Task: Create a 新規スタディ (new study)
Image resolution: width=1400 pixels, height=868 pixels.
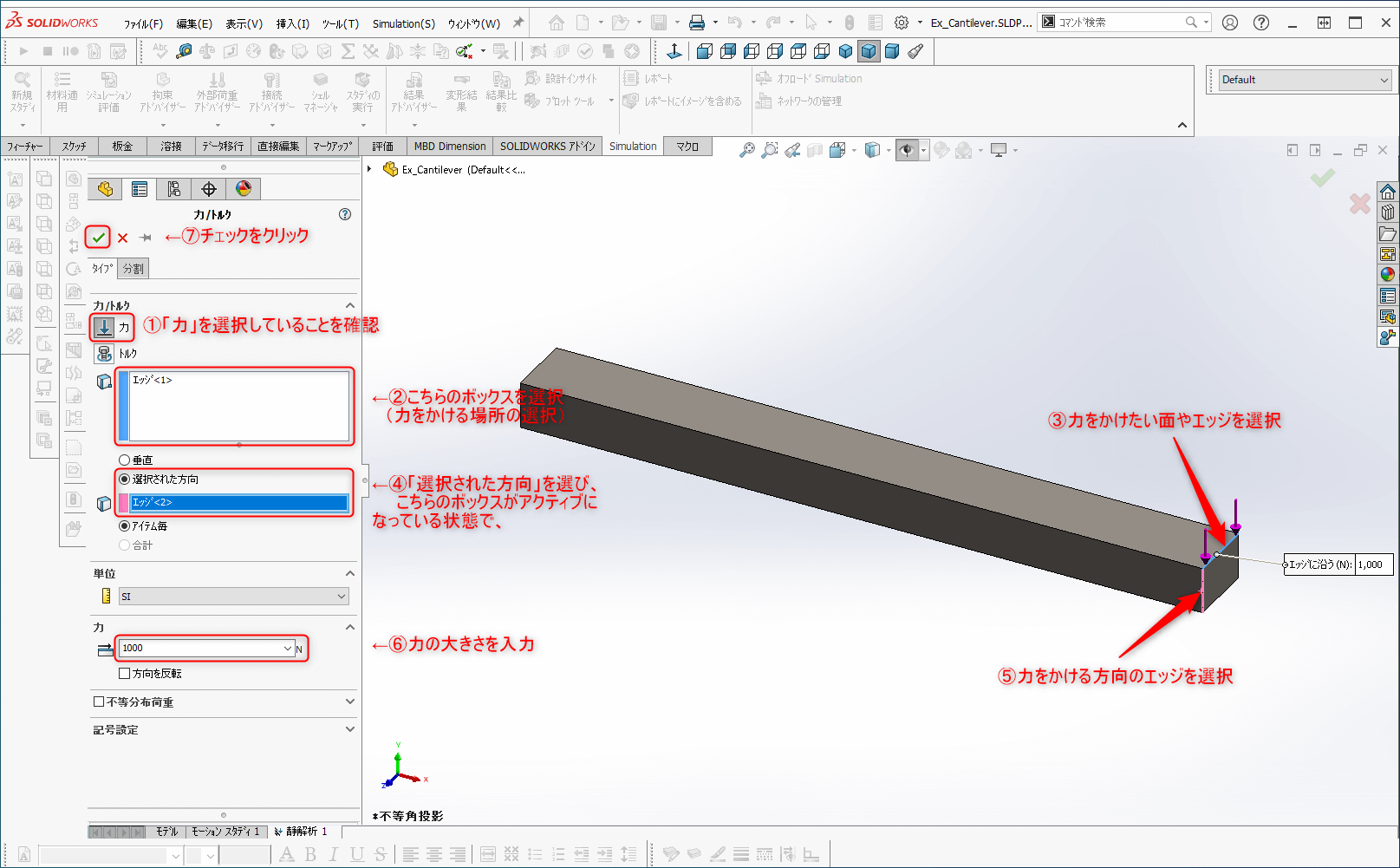Action: pyautogui.click(x=22, y=91)
